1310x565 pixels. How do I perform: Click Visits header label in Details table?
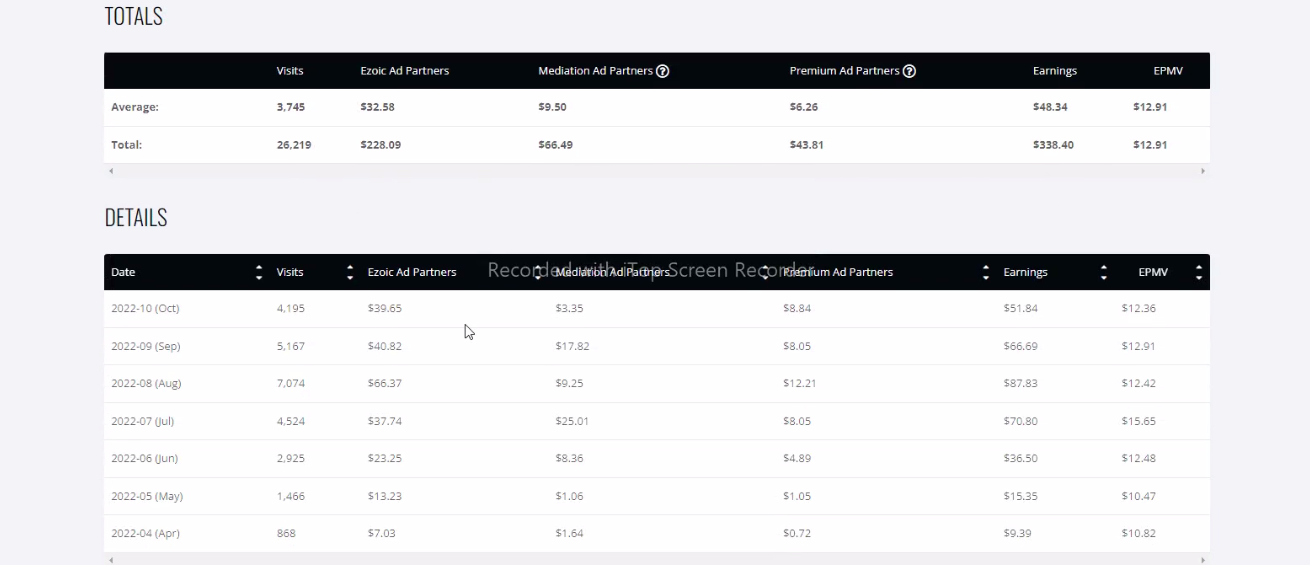tap(290, 272)
